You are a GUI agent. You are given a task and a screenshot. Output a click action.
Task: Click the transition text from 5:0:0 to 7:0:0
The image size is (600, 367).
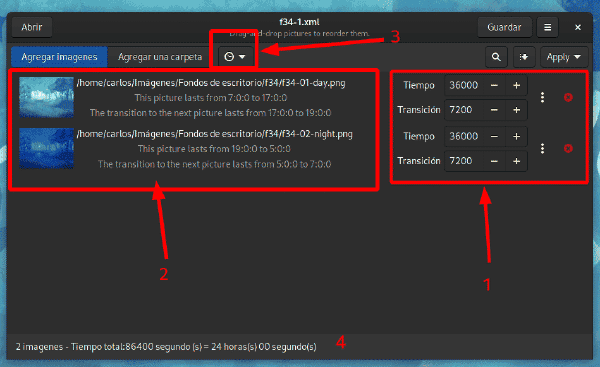(x=214, y=164)
